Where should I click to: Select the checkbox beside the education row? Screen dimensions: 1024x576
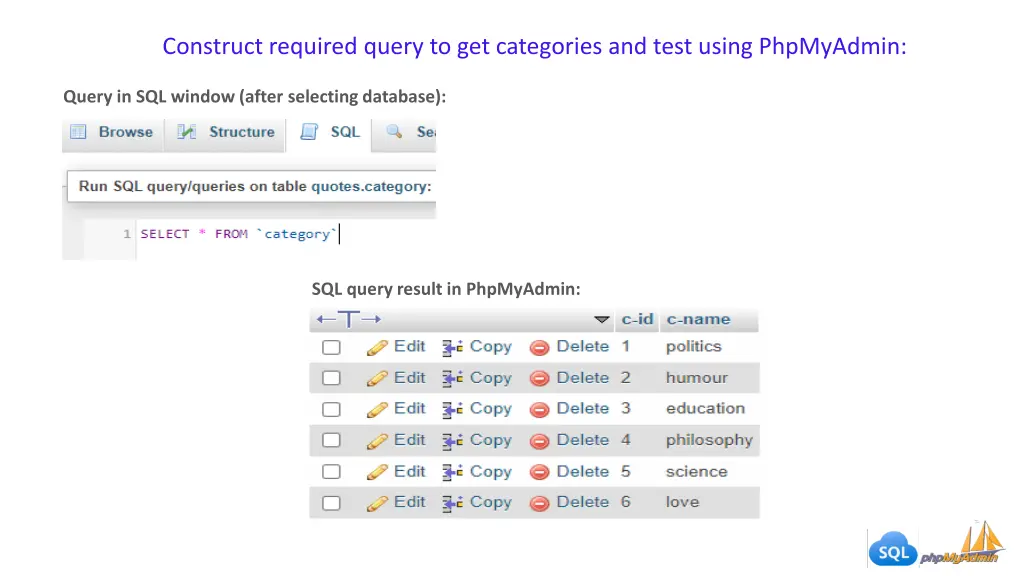coord(331,410)
